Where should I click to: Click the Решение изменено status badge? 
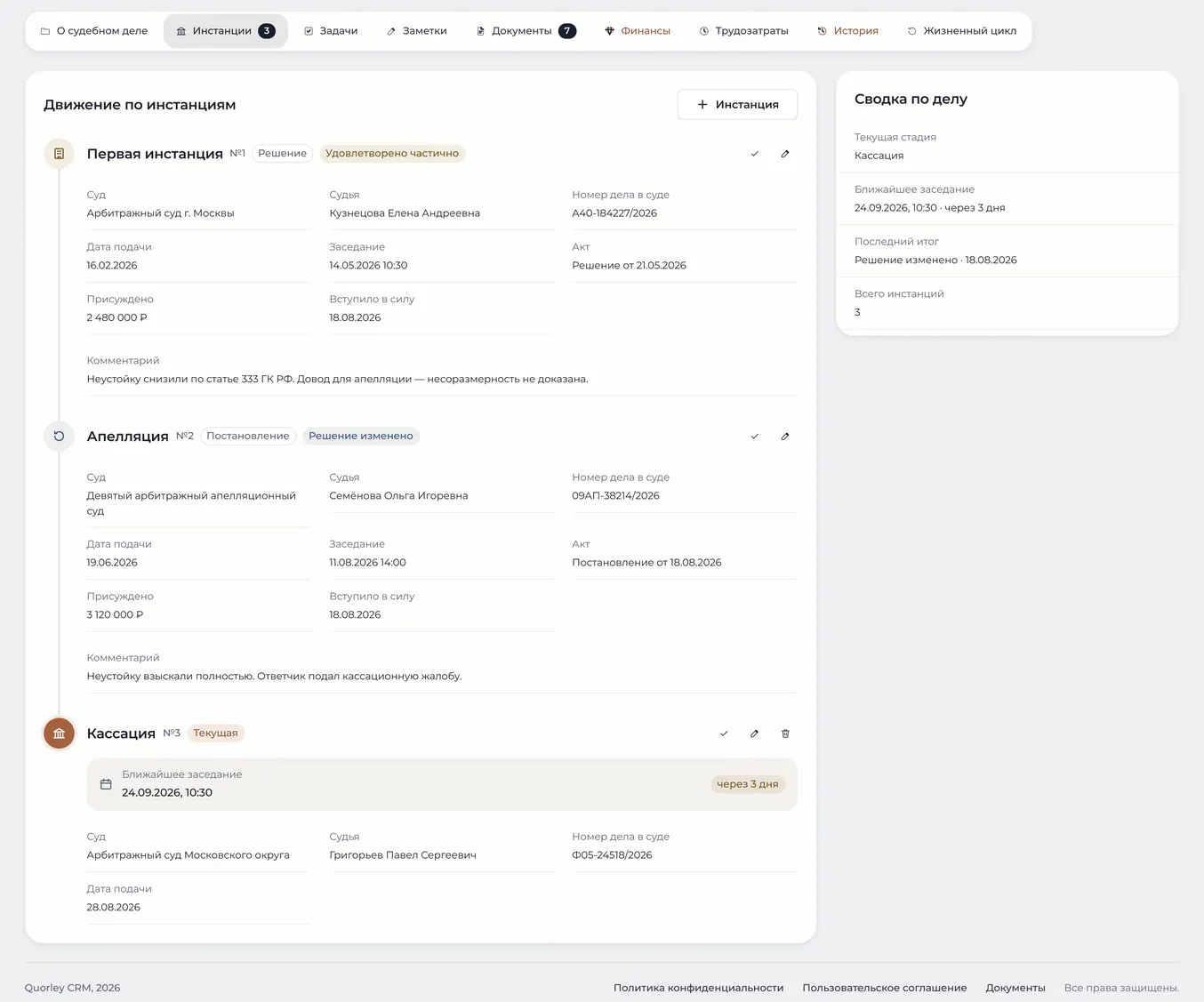[361, 437]
